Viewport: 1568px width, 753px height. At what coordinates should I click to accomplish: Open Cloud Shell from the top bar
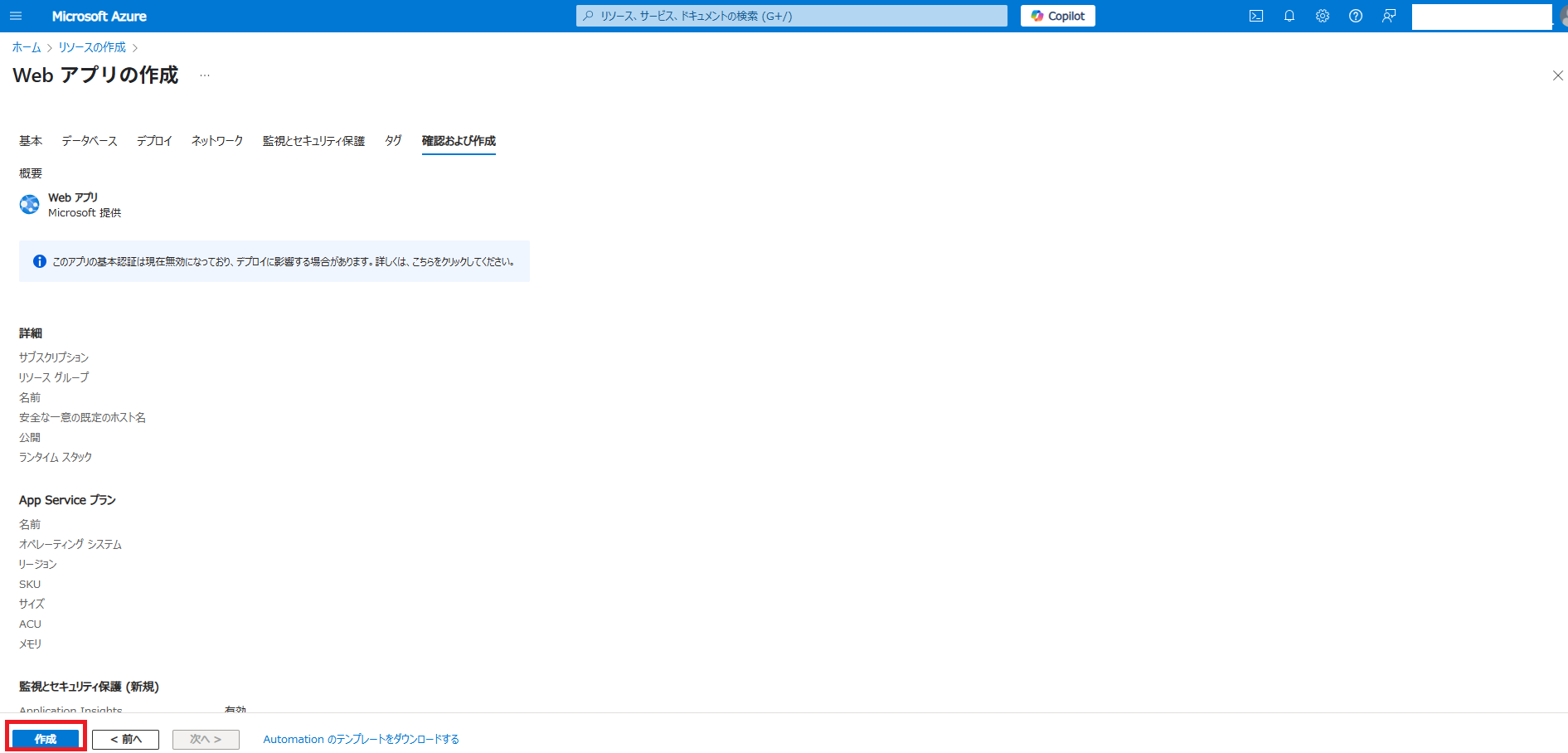coord(1256,16)
